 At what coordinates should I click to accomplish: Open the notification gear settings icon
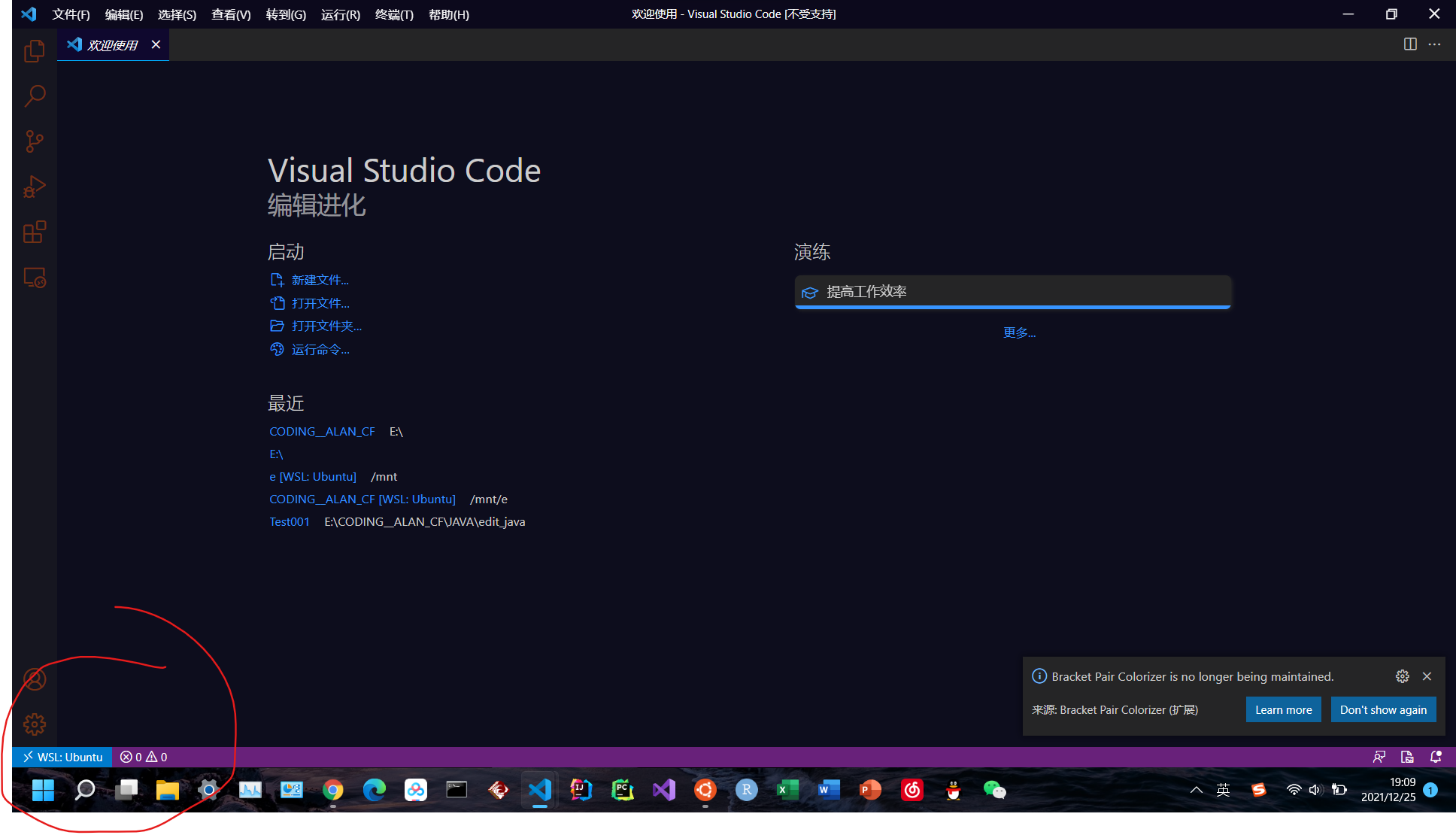coord(1403,676)
